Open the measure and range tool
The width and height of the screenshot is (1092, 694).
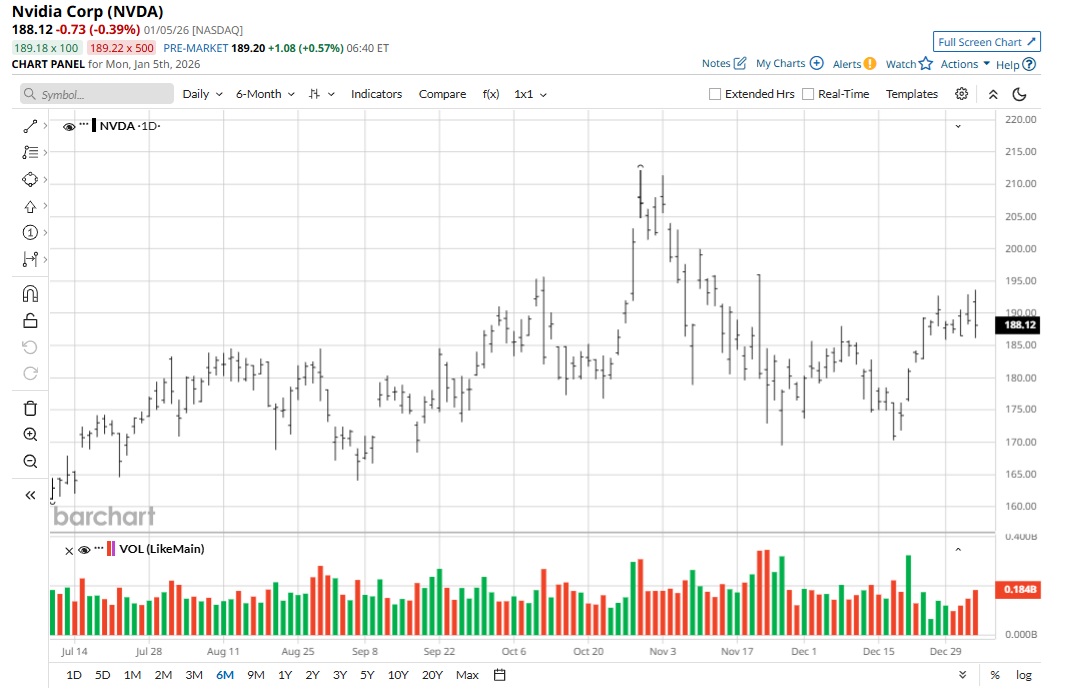tap(30, 260)
